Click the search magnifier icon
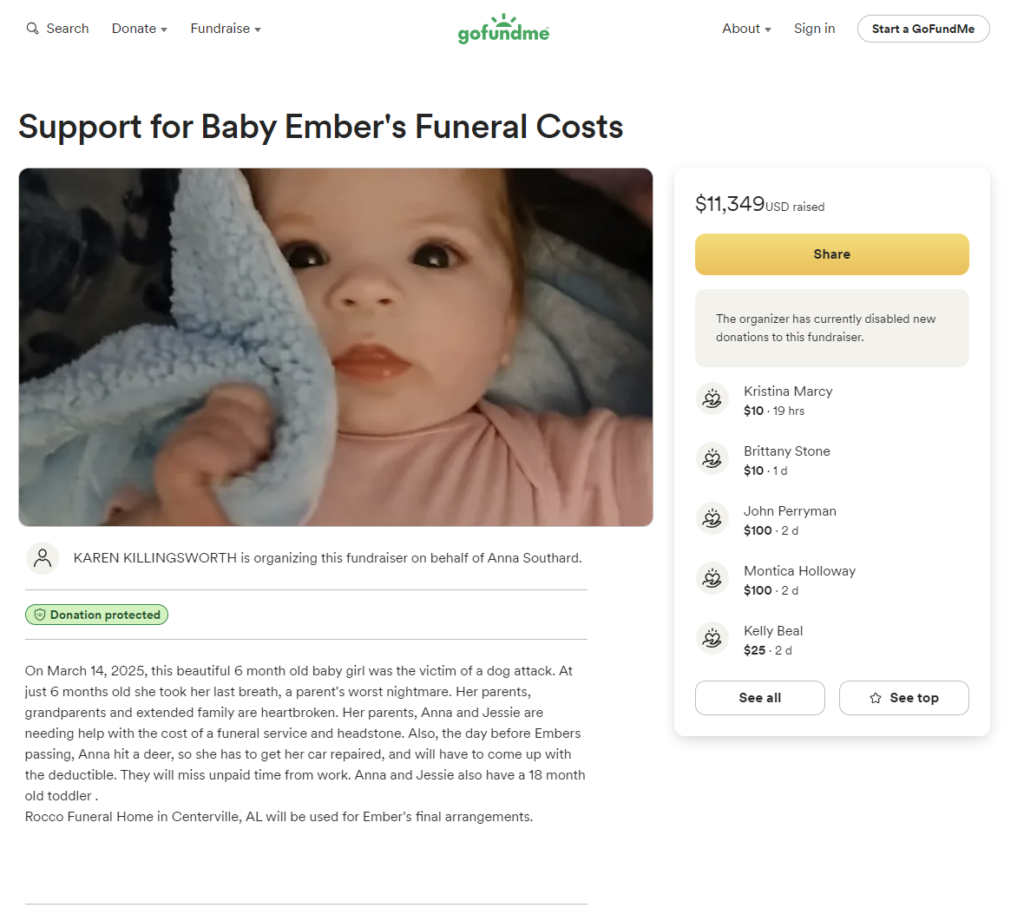The height and width of the screenshot is (908, 1024). click(x=33, y=29)
